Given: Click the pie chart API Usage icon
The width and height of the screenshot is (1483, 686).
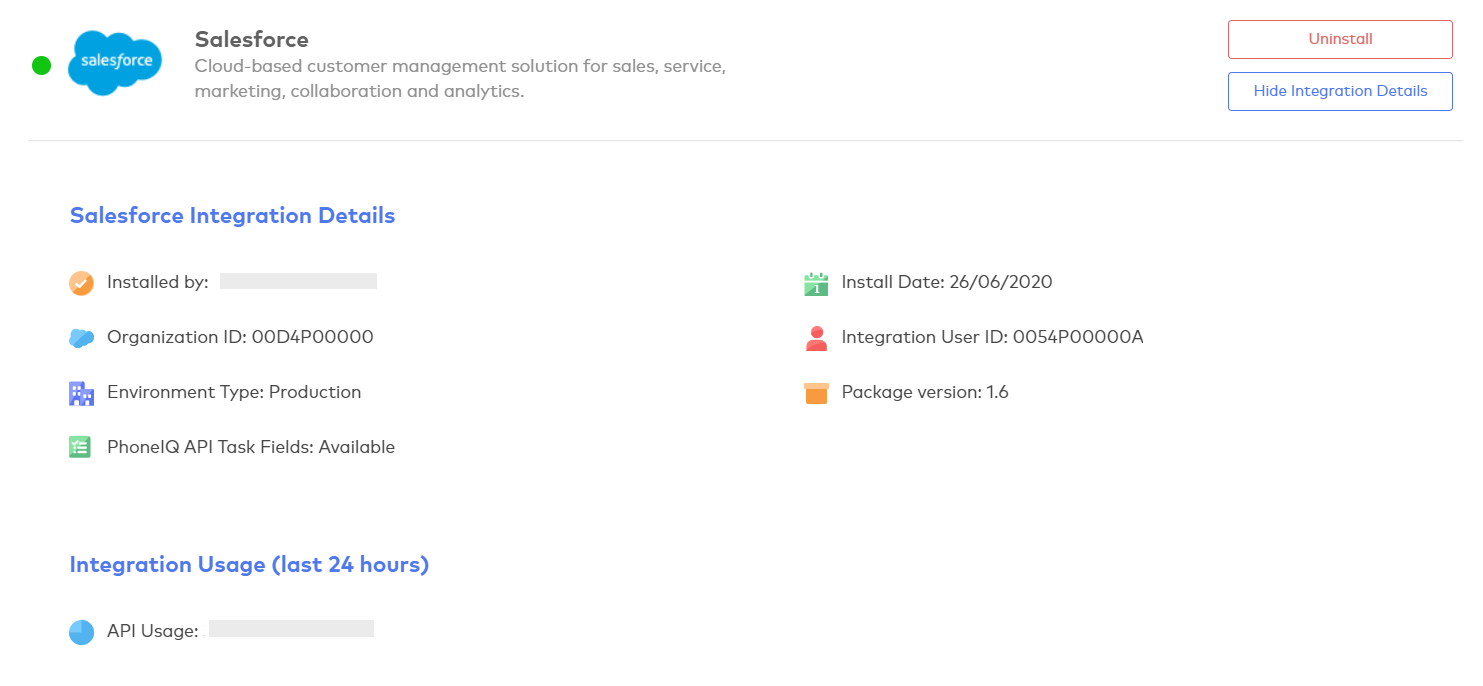Looking at the screenshot, I should tap(81, 632).
